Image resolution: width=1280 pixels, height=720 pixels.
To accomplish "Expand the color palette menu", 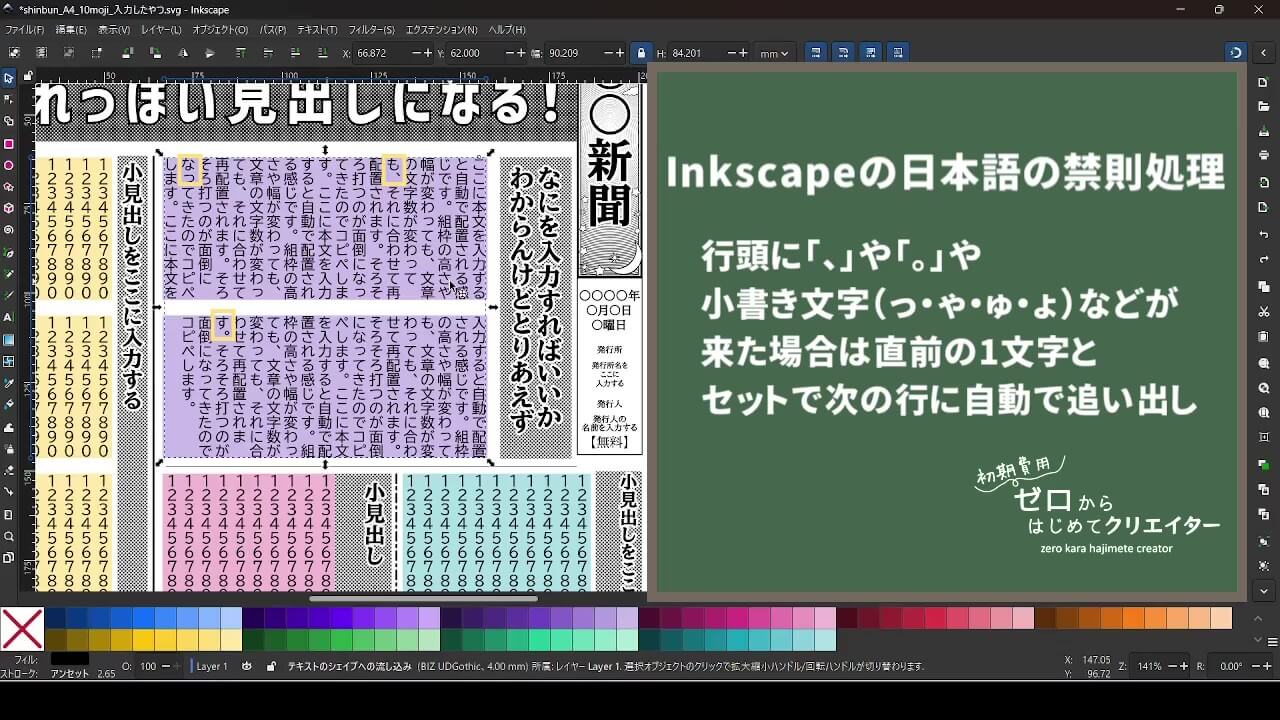I will [1272, 641].
